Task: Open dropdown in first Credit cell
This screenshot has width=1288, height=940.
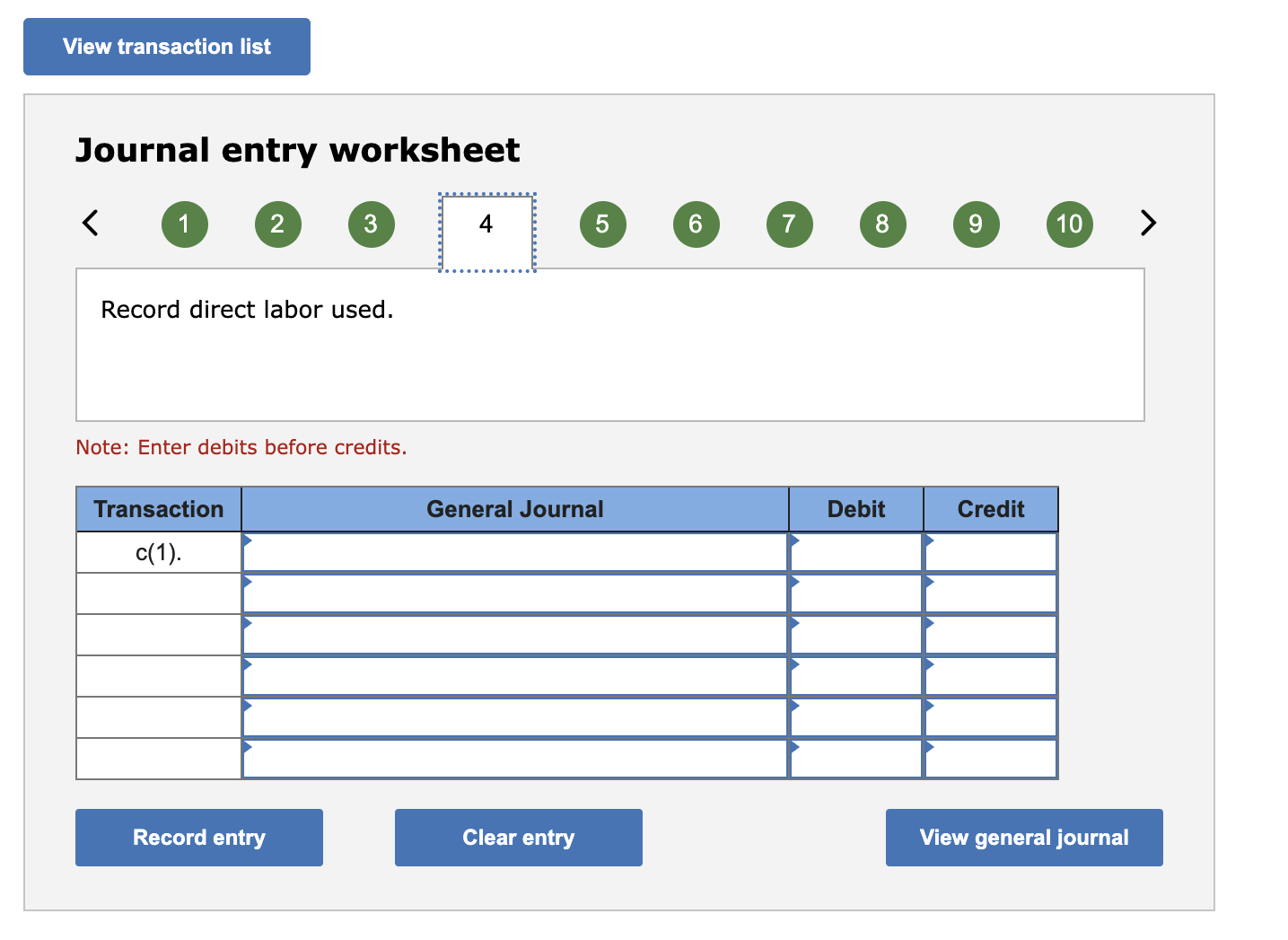Action: [989, 551]
